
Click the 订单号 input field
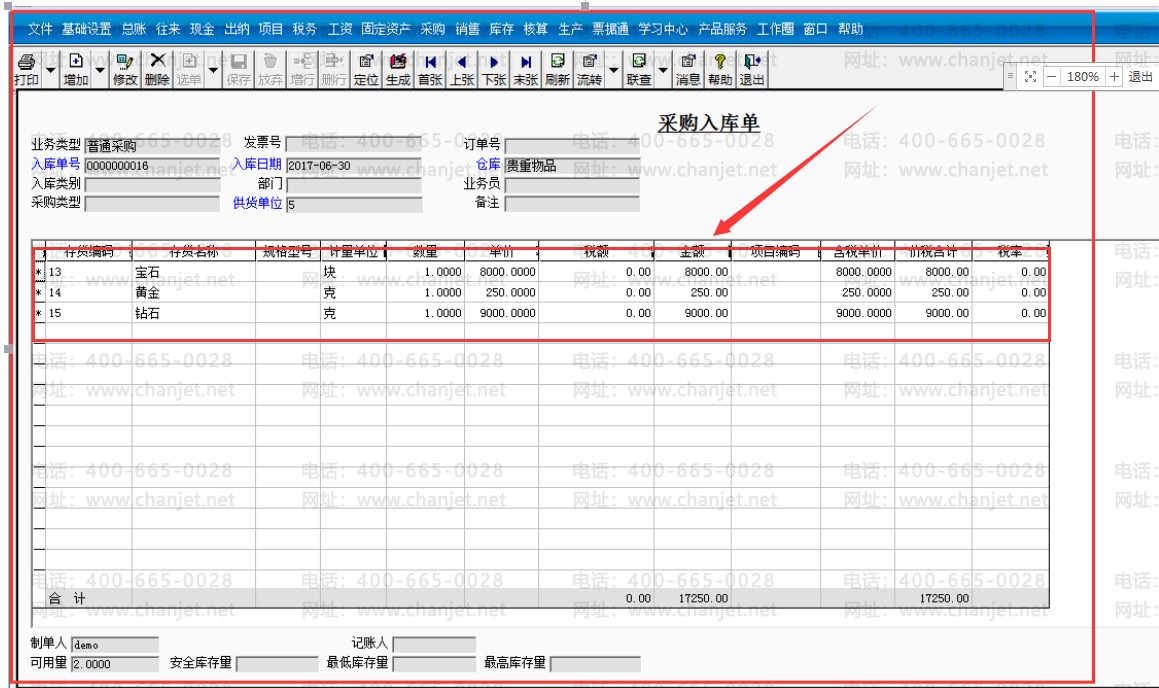tap(572, 145)
